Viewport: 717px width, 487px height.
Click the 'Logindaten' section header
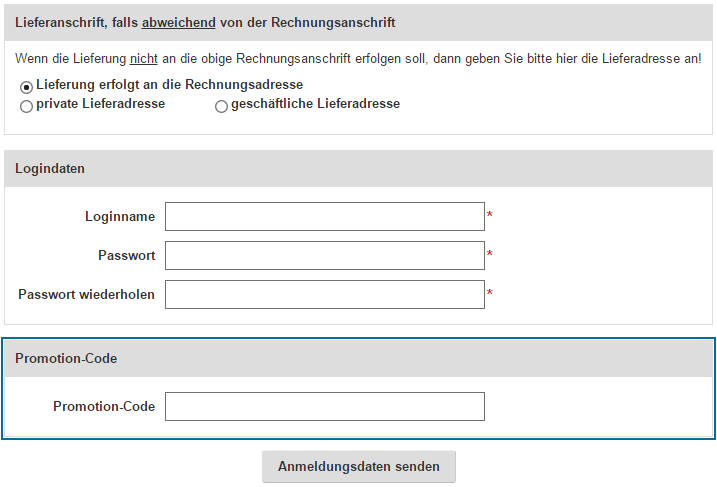pyautogui.click(x=358, y=168)
